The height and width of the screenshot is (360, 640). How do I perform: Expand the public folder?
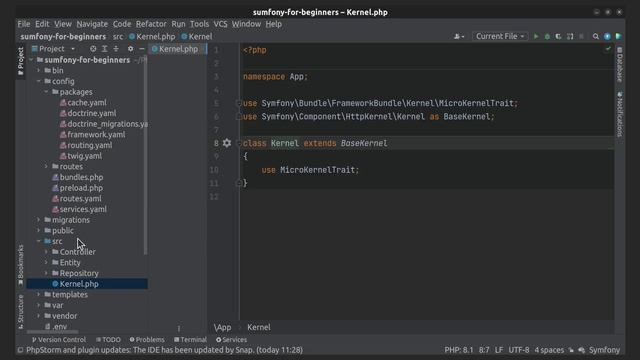[x=39, y=230]
